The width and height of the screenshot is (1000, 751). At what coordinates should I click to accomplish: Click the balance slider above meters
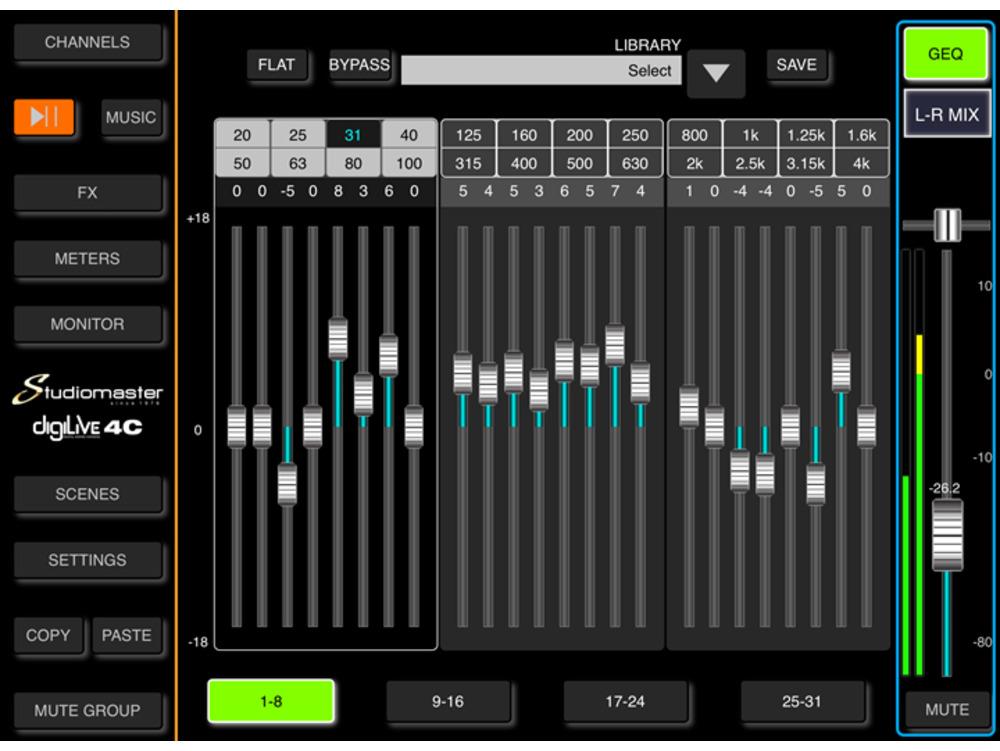[x=946, y=225]
